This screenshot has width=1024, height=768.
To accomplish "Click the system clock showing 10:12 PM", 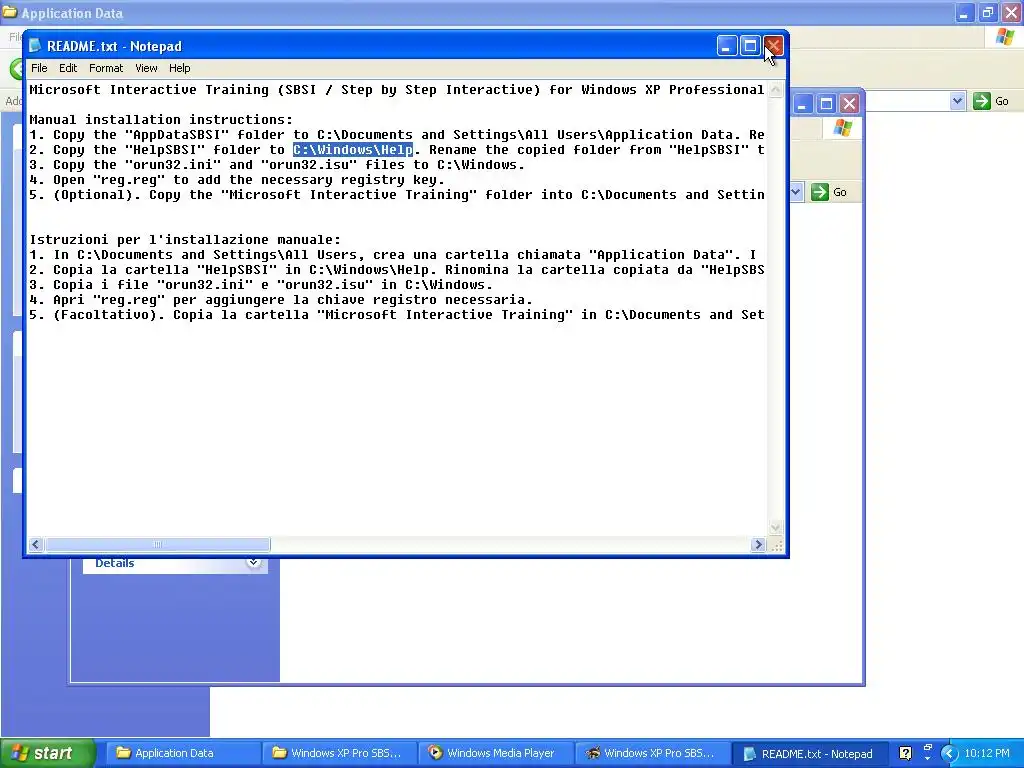I will tap(987, 754).
